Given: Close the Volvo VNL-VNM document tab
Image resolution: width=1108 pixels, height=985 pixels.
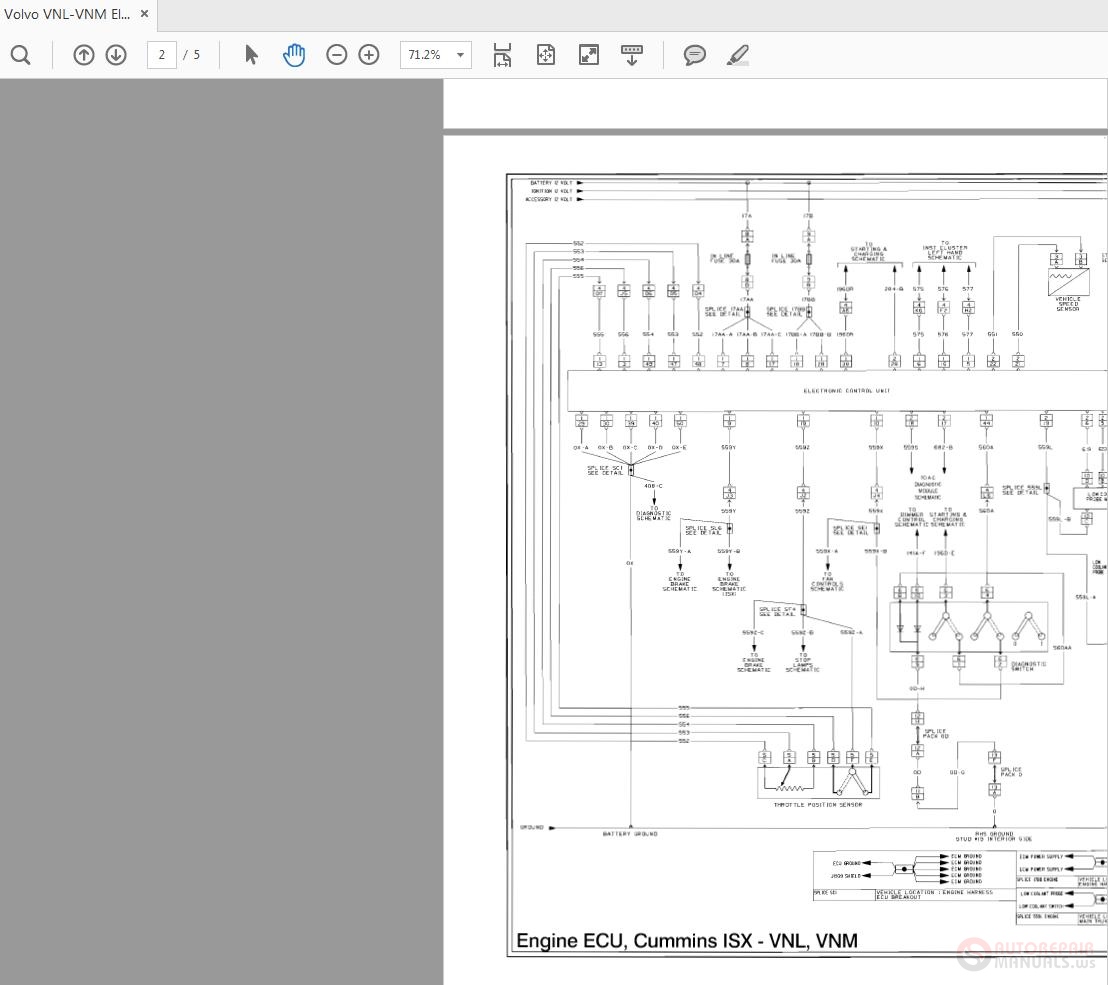Looking at the screenshot, I should pos(143,14).
